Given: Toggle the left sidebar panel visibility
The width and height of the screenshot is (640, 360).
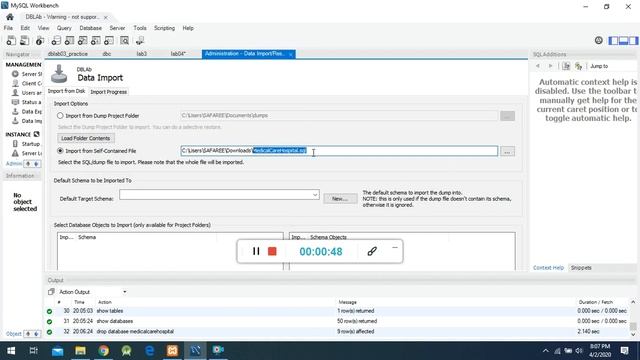Looking at the screenshot, I should 613,40.
